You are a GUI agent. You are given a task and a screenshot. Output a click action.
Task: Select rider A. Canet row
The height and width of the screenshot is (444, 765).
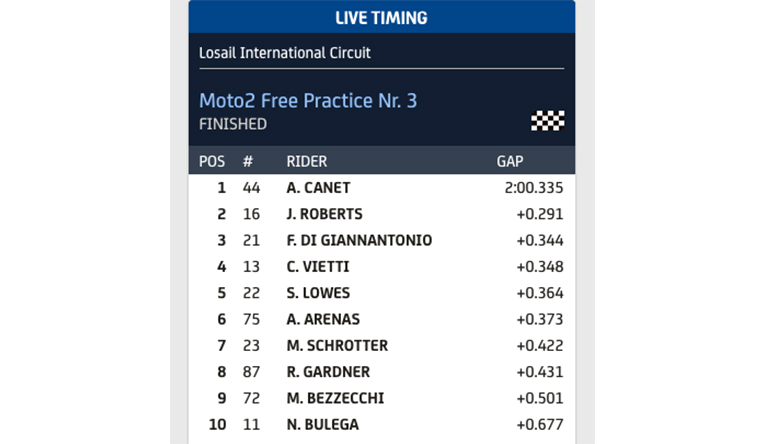click(x=318, y=188)
